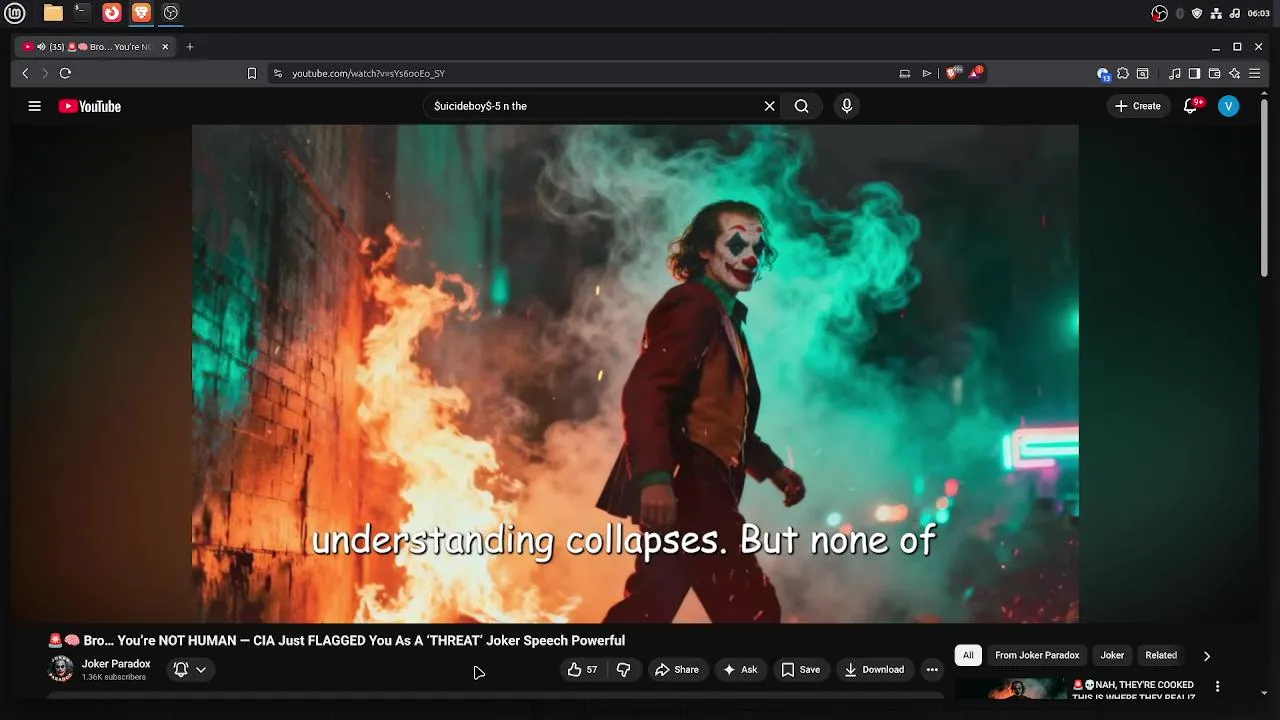Open site settings icon in address bar
The height and width of the screenshot is (720, 1280).
278,73
